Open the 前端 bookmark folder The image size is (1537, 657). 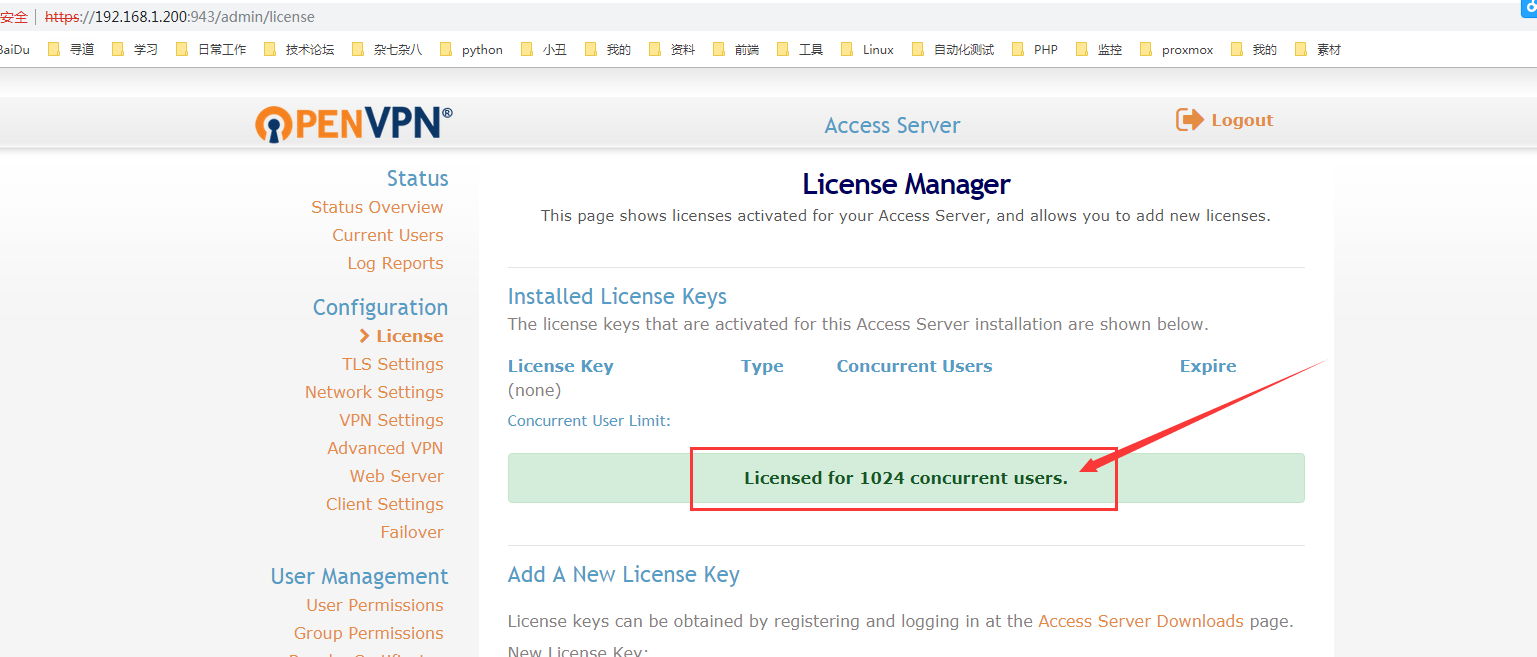click(736, 49)
